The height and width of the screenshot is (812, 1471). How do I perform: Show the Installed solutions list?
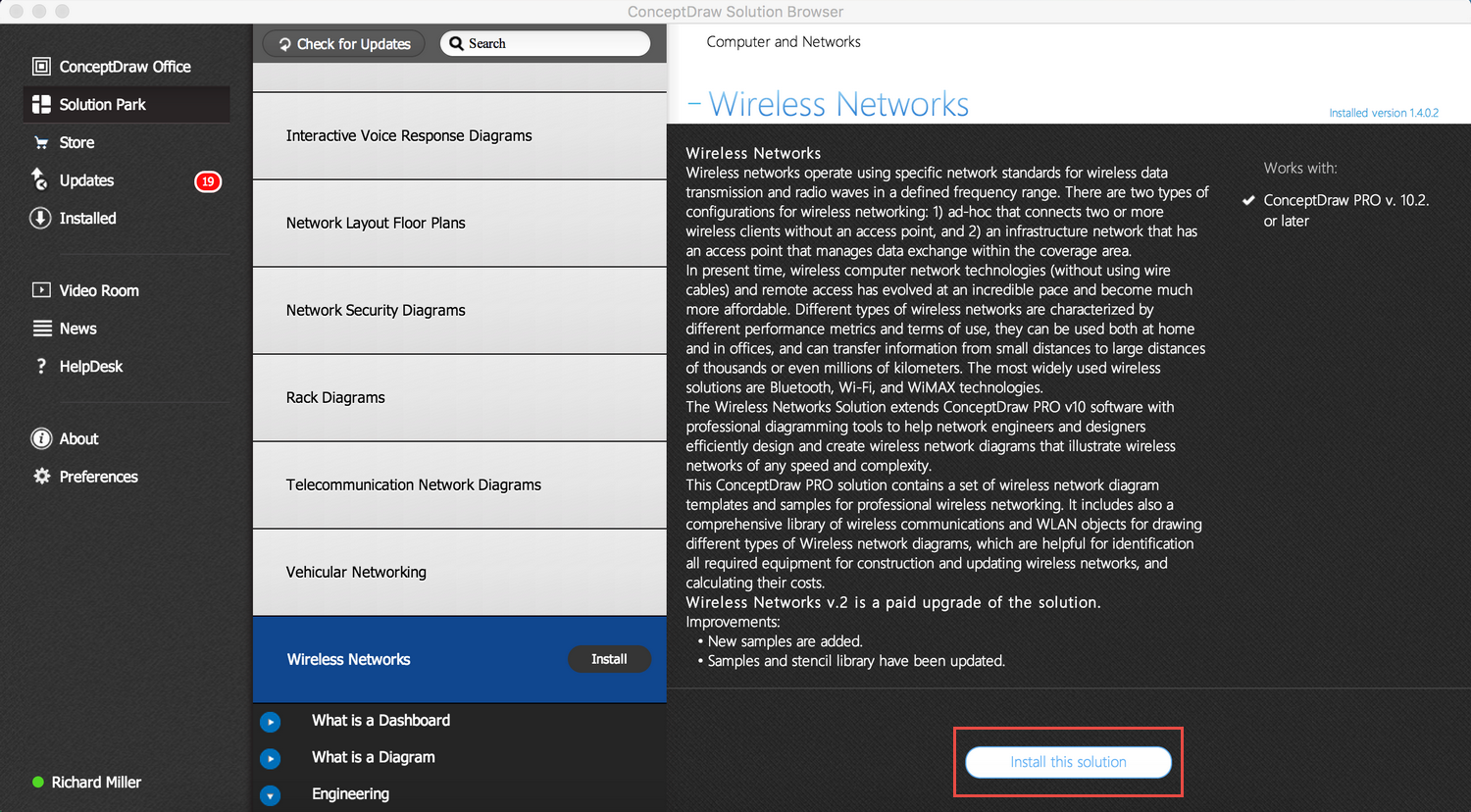pyautogui.click(x=87, y=218)
